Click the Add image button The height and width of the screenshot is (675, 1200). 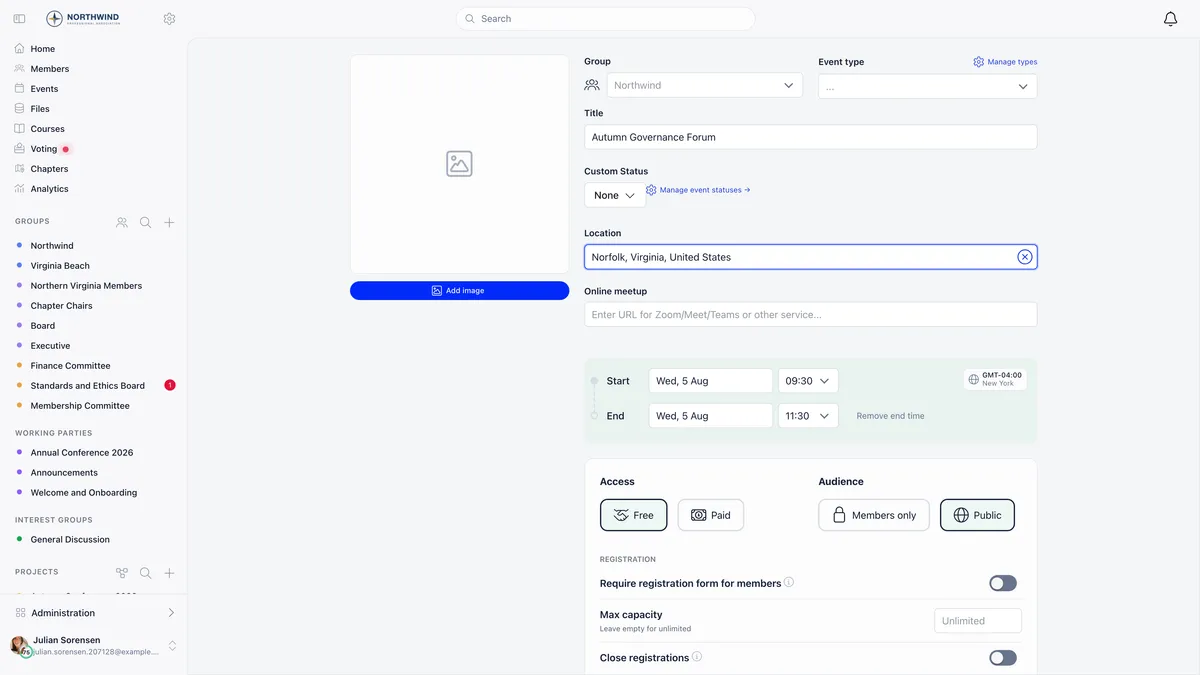(459, 291)
